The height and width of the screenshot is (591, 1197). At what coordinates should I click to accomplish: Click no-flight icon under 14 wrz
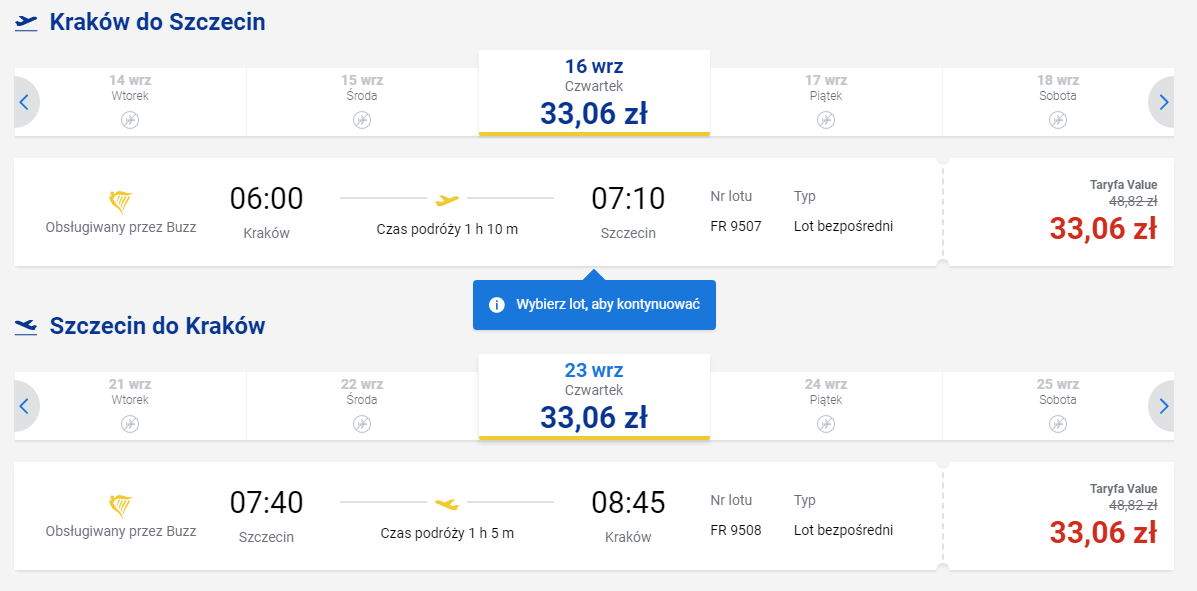(130, 120)
